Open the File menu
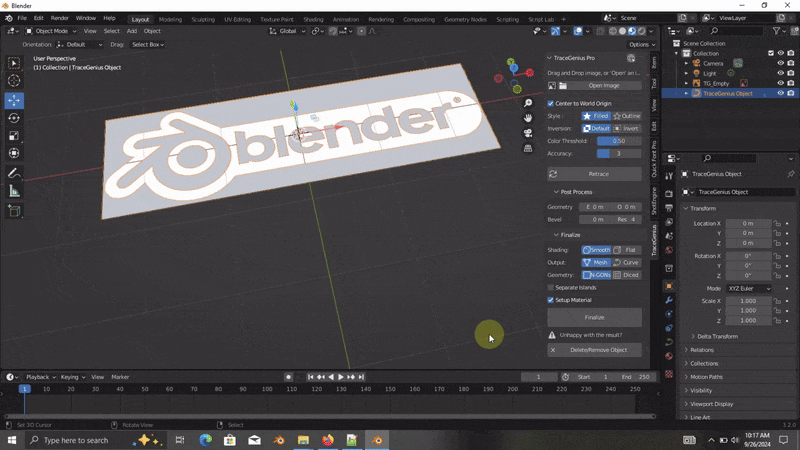 tap(22, 18)
